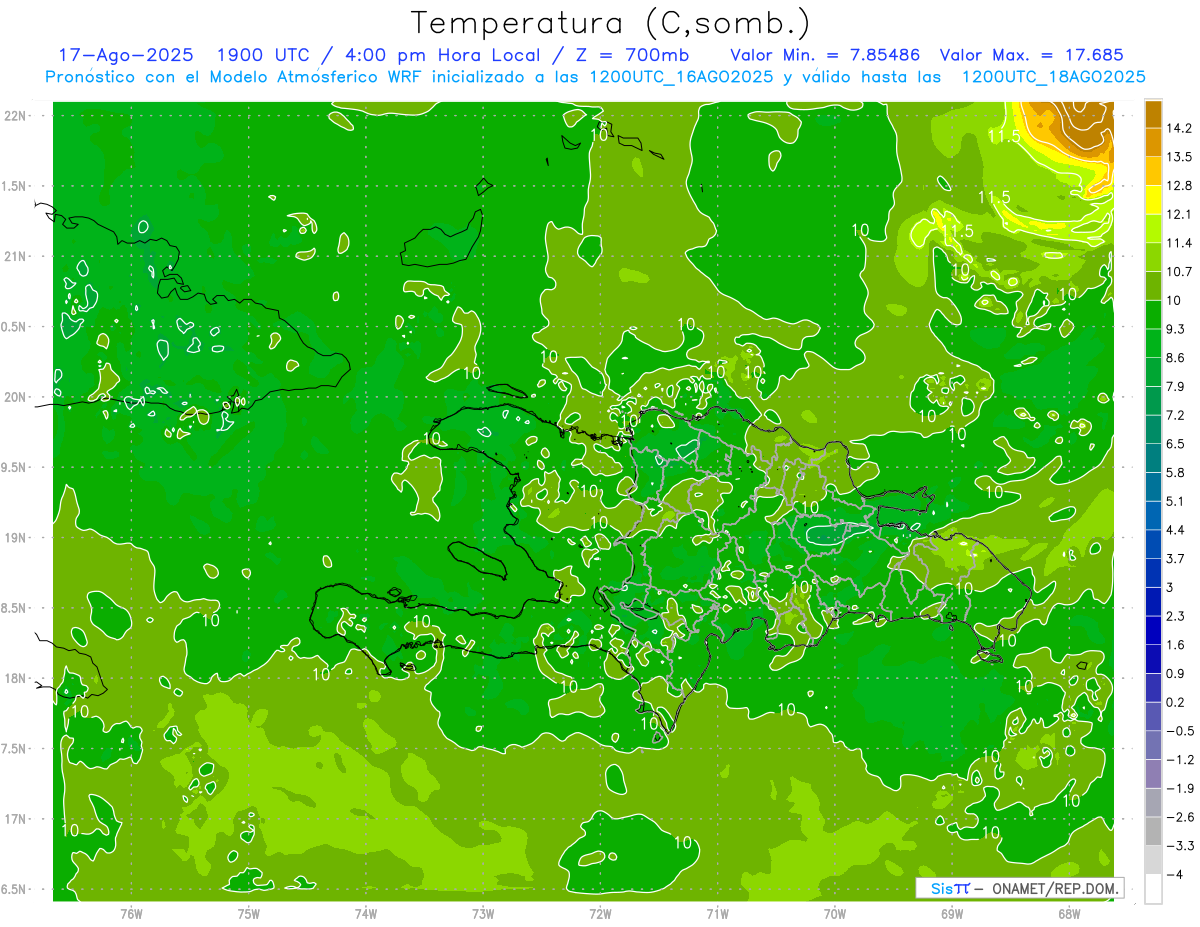Viewport: 1200px width, 927px height.
Task: Click the blue legend swatch between 3 and 3.7
Action: 1153,573
